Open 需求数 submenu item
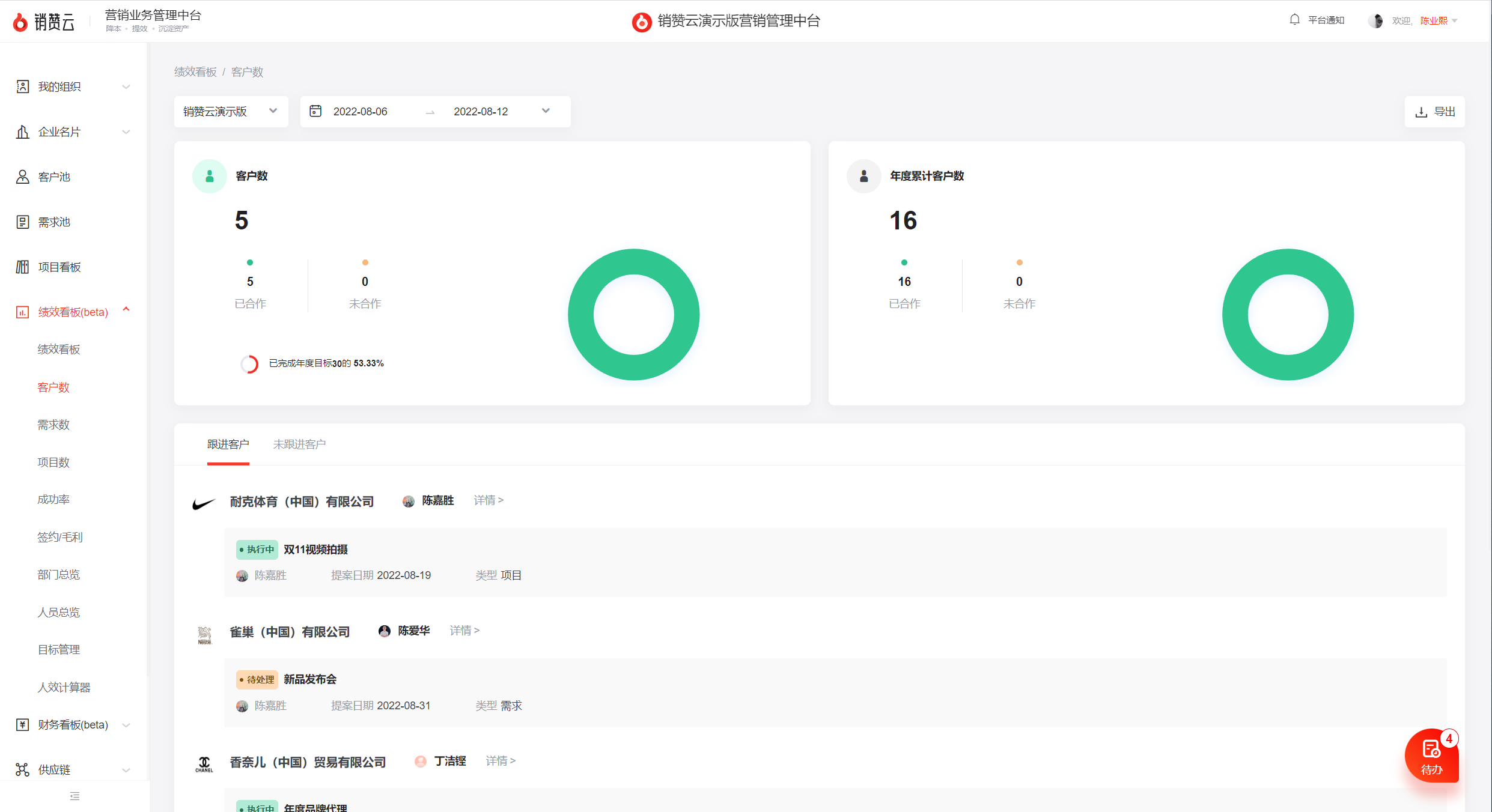The image size is (1492, 812). (x=53, y=424)
